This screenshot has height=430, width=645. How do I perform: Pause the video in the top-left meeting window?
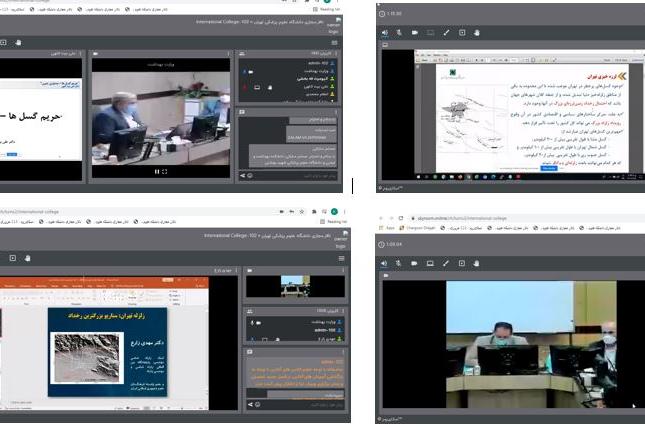click(x=156, y=171)
